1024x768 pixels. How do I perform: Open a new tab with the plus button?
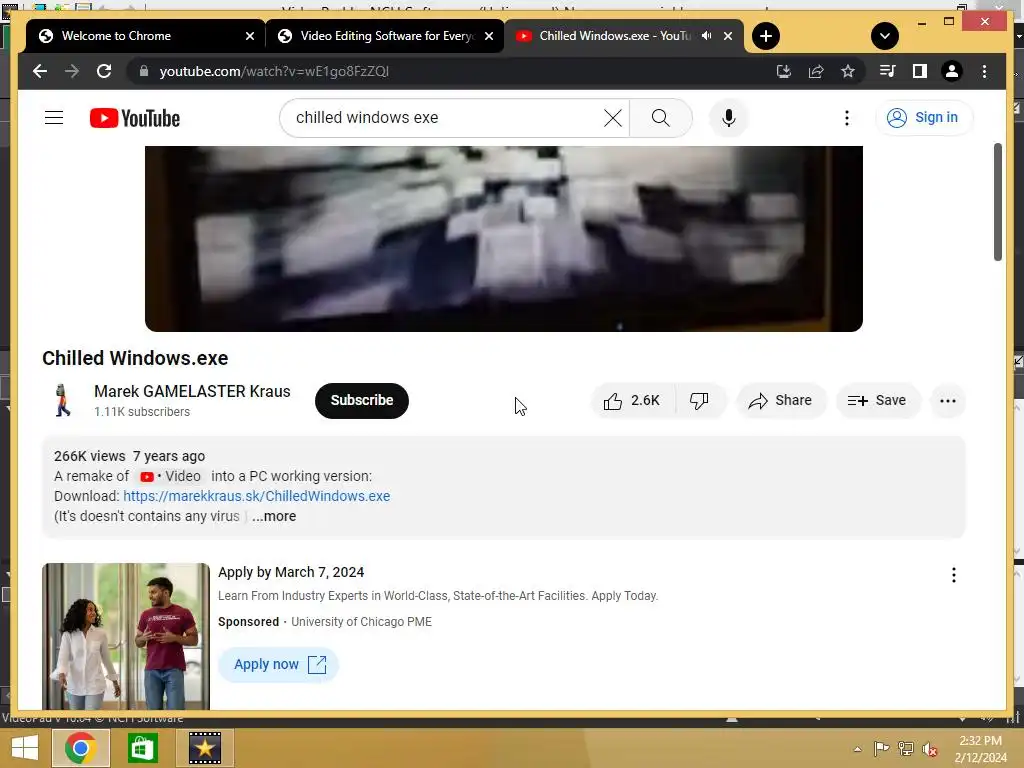coord(766,36)
